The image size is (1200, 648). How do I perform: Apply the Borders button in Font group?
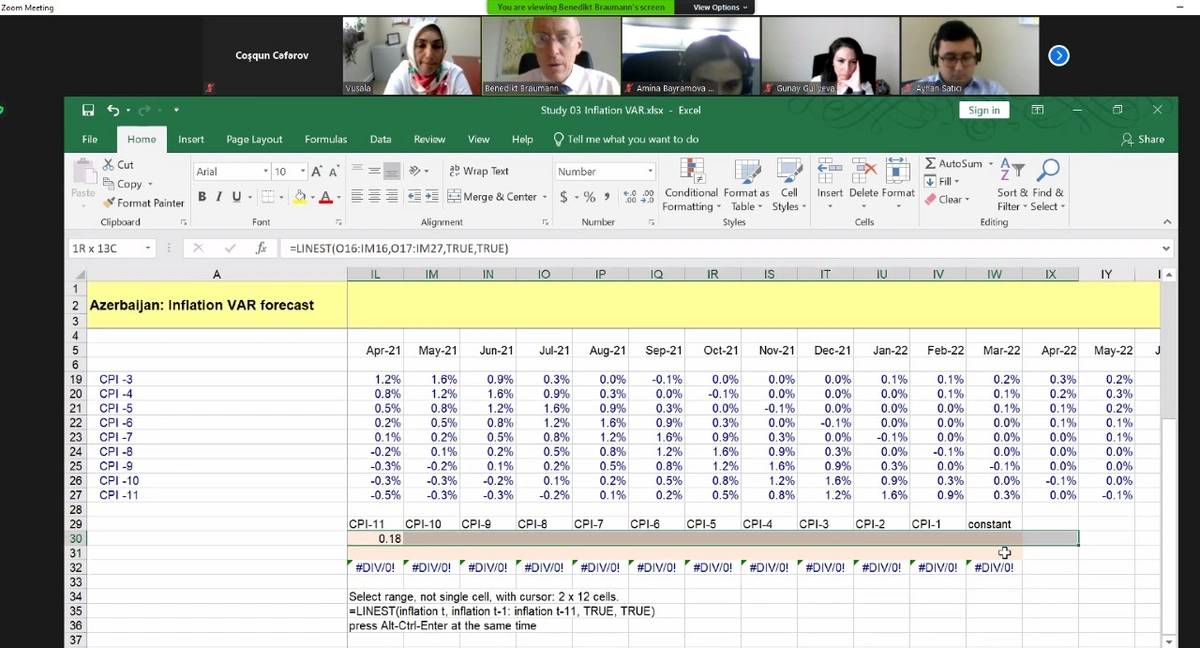pos(270,197)
